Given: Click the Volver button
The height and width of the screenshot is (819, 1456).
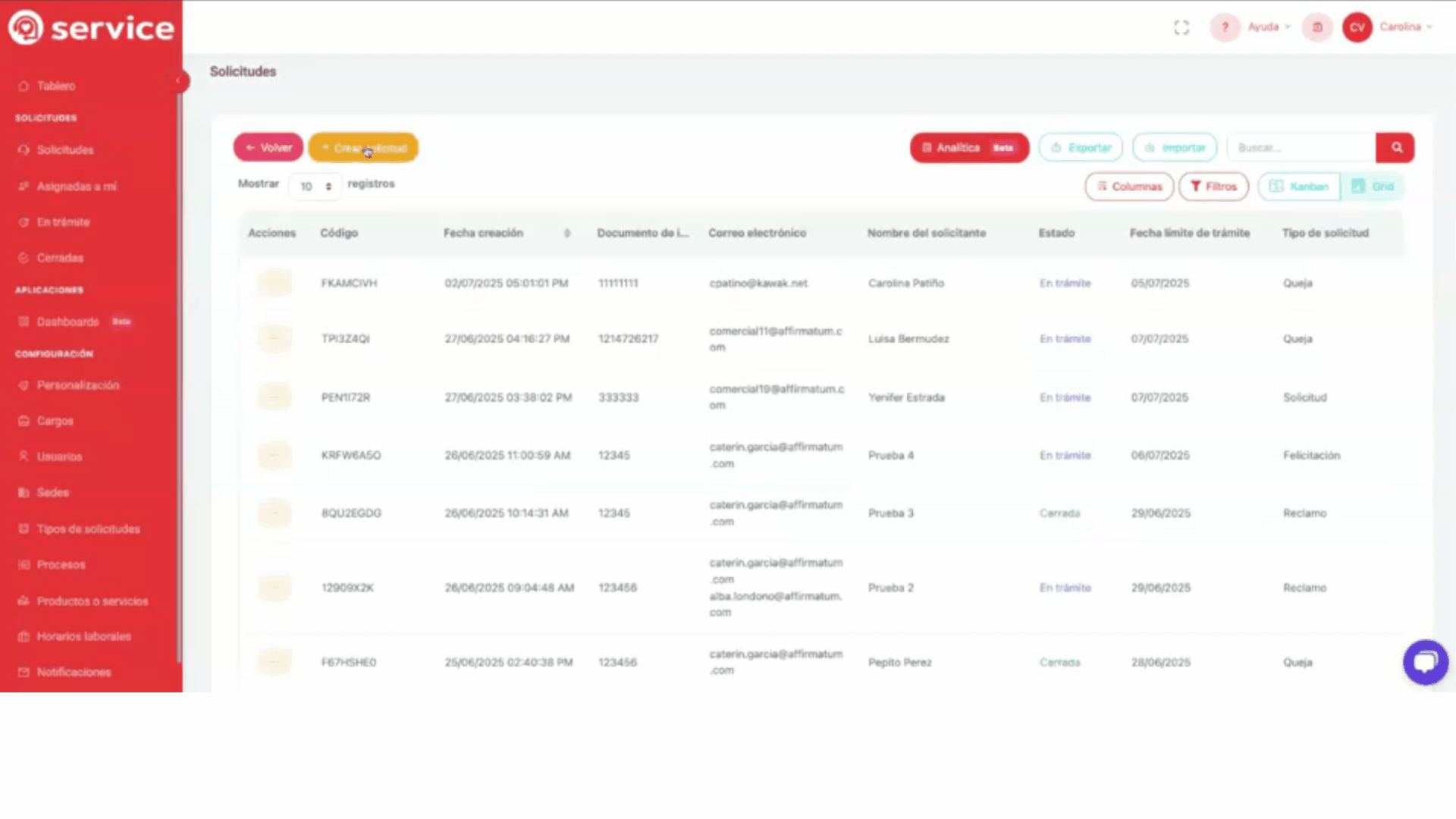Looking at the screenshot, I should [x=268, y=147].
